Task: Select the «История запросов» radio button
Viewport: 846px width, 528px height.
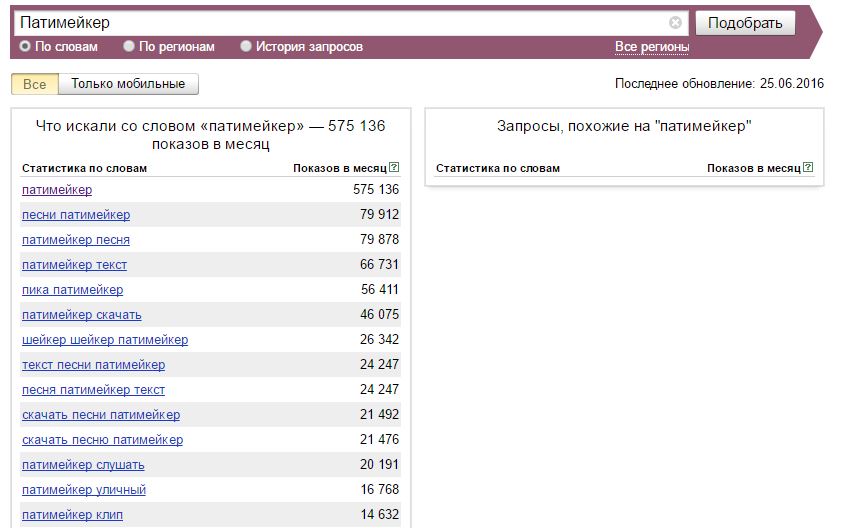Action: [x=246, y=47]
